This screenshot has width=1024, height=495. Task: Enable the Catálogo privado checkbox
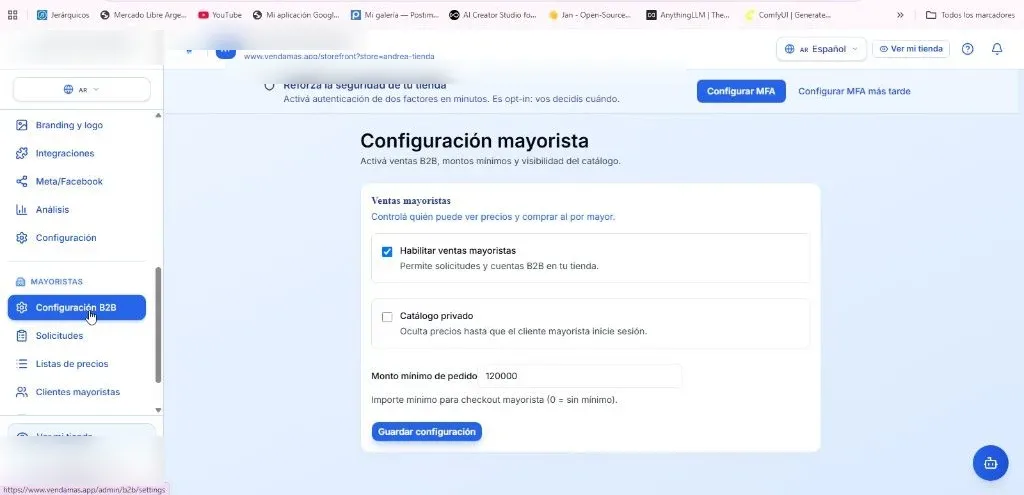click(387, 317)
